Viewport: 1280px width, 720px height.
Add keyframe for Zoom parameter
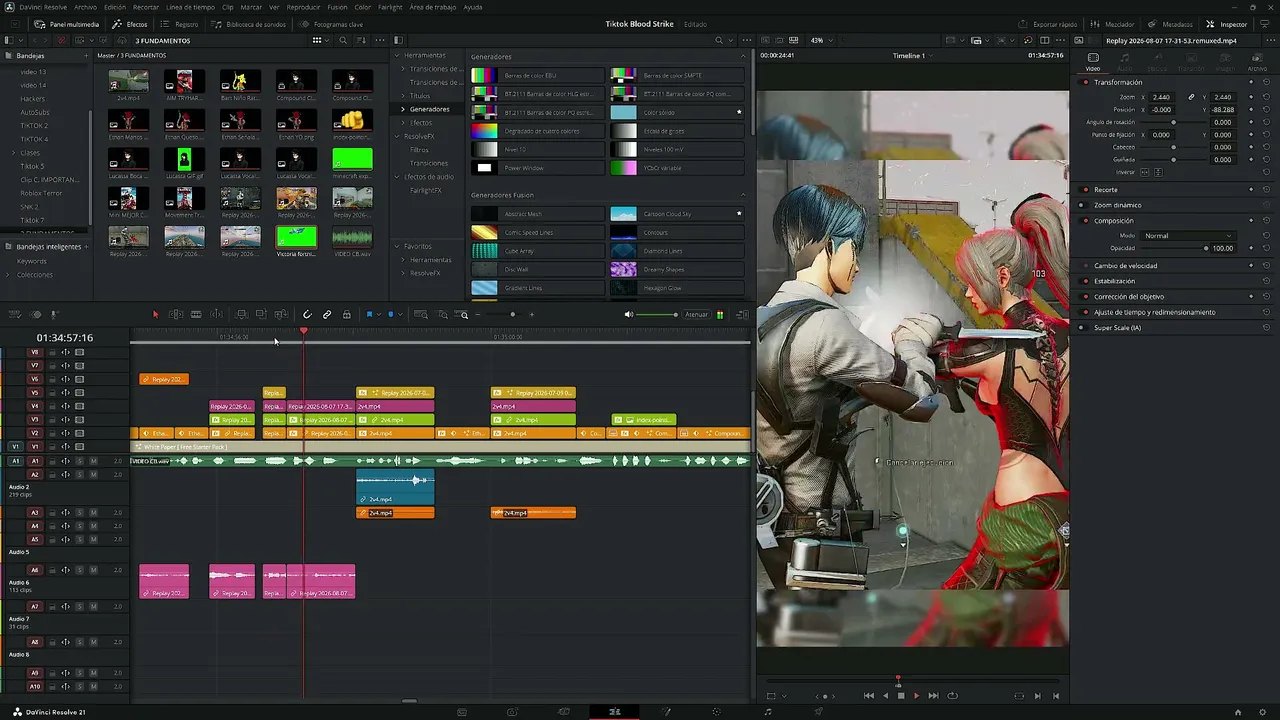click(x=1251, y=97)
